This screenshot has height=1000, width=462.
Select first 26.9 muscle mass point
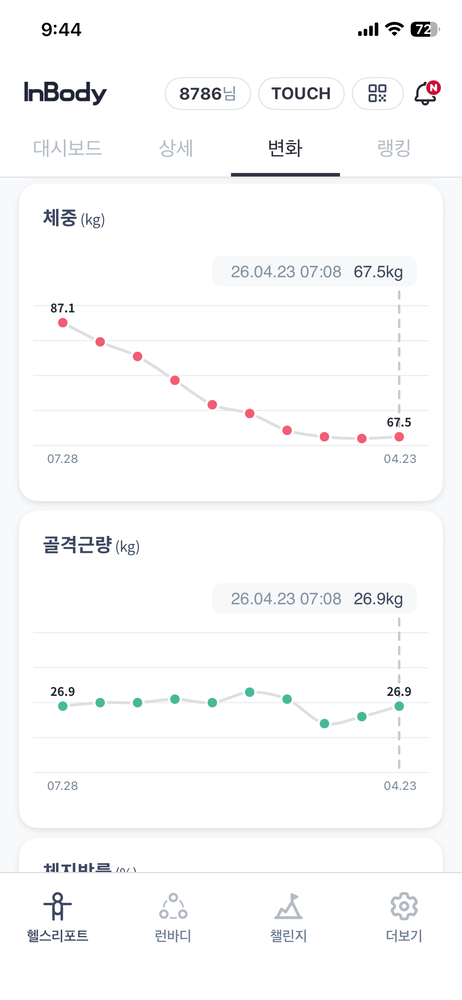(x=63, y=706)
